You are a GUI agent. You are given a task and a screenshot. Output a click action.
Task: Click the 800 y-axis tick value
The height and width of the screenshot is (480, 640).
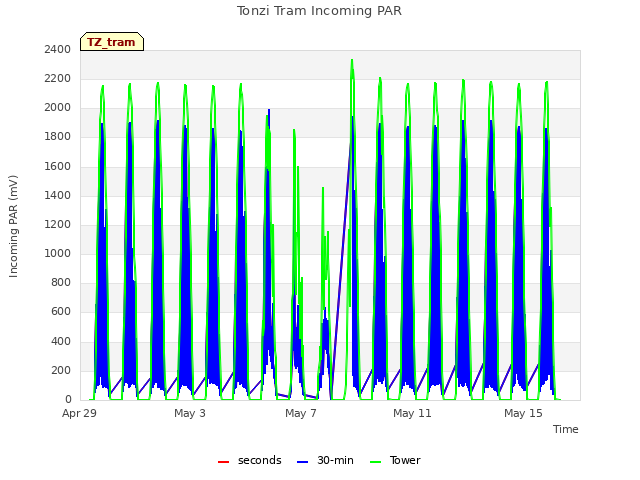click(x=61, y=282)
